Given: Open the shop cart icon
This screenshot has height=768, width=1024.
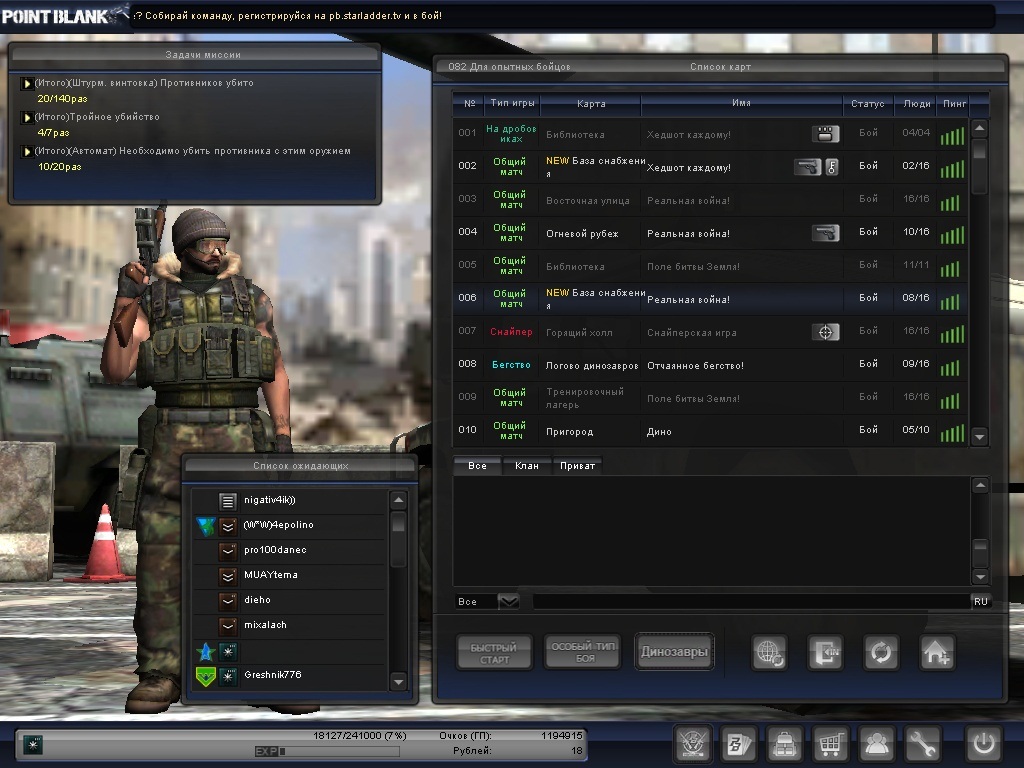Looking at the screenshot, I should click(x=829, y=744).
